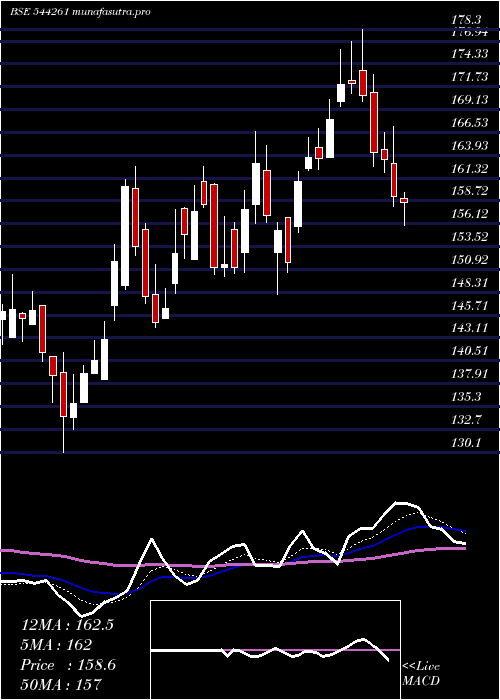Click the 161.32 price level label
Screen dimensions: 500x700
(470, 168)
